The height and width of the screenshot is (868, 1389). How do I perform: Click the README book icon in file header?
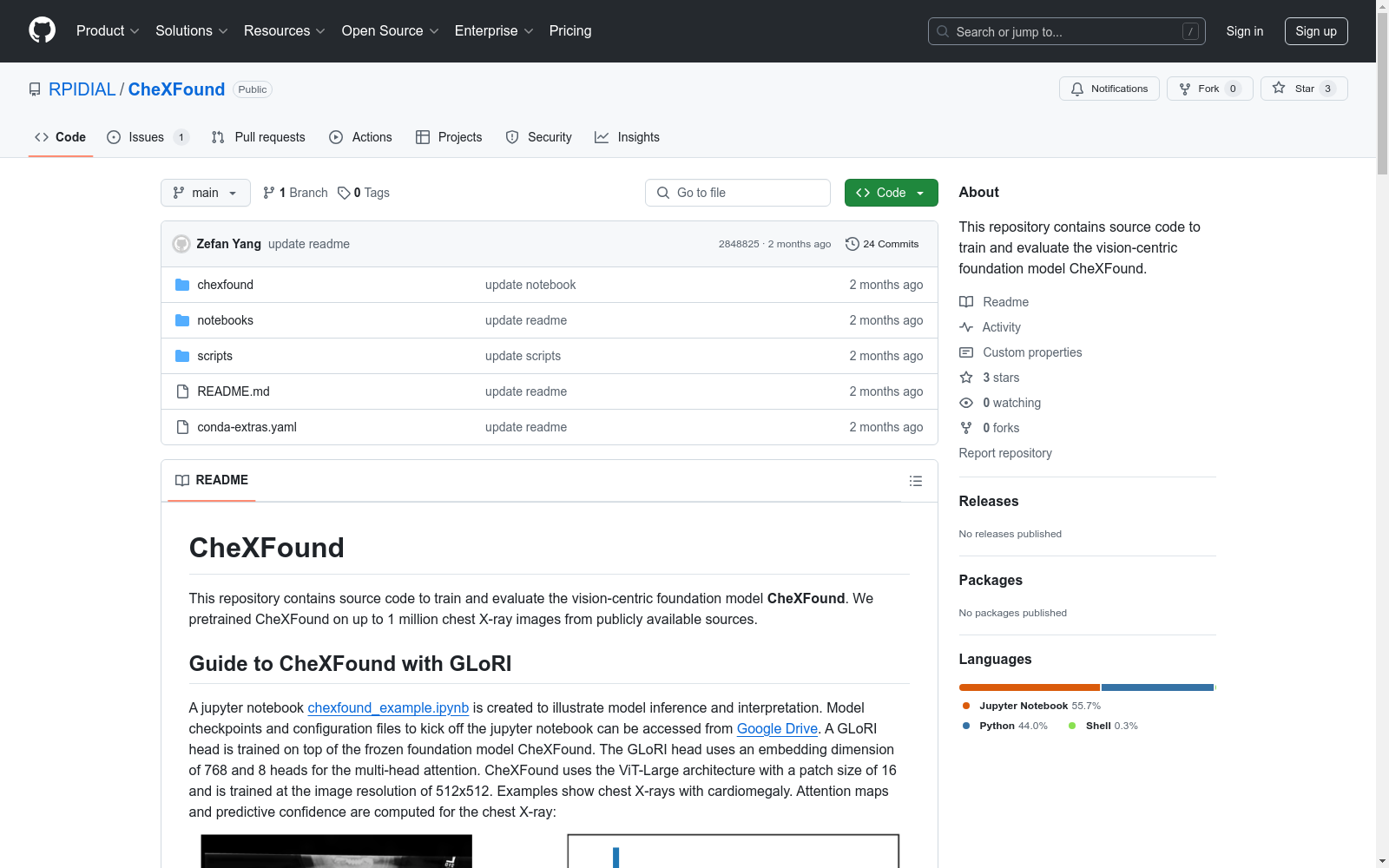[x=182, y=480]
